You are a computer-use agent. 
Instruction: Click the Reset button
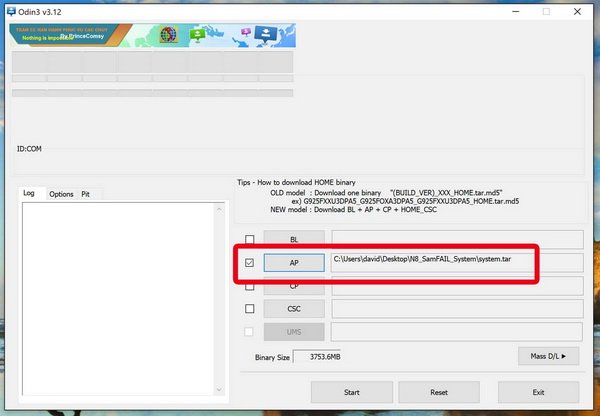pos(438,392)
